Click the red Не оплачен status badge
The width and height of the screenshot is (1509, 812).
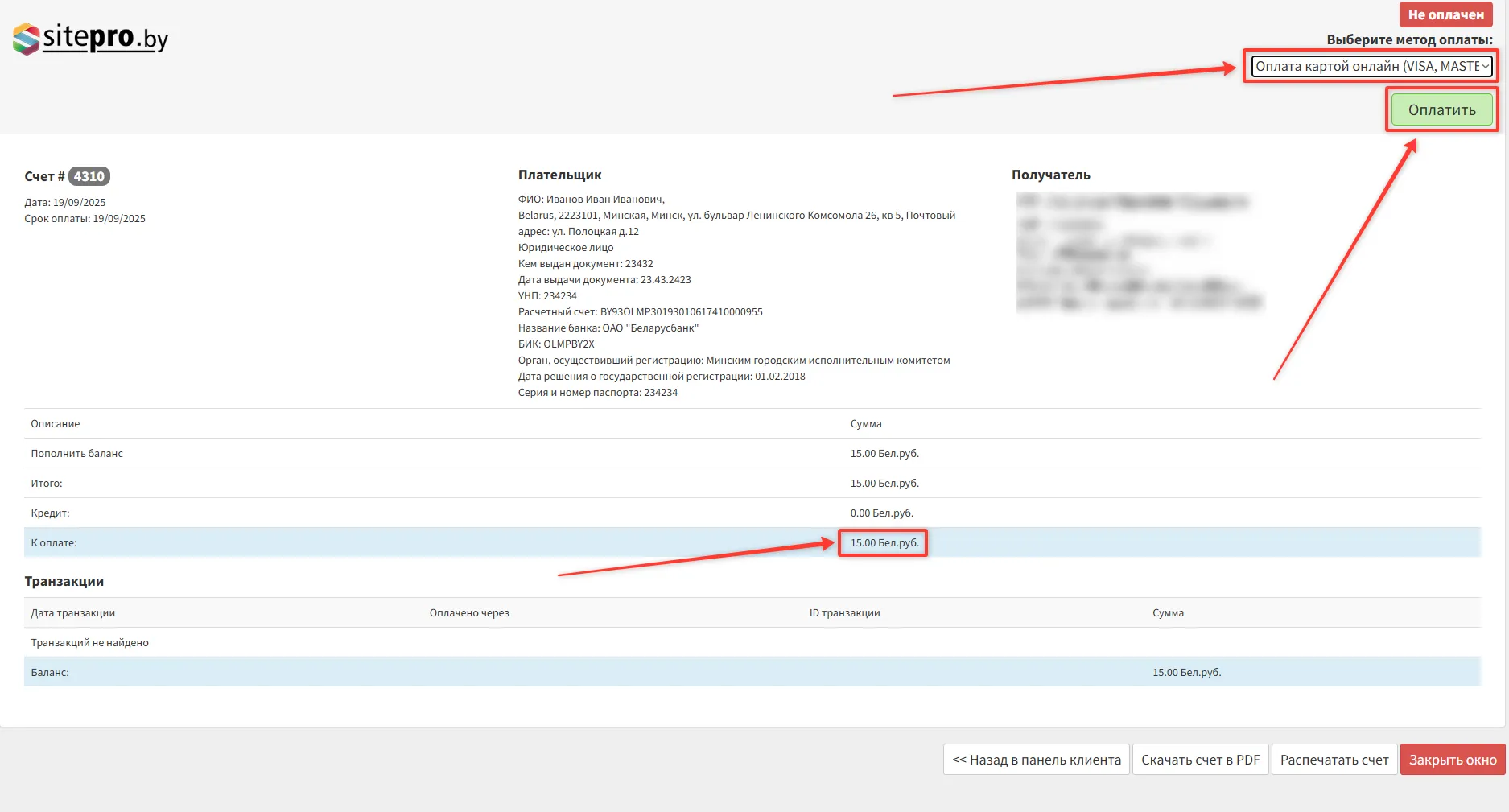(1445, 14)
